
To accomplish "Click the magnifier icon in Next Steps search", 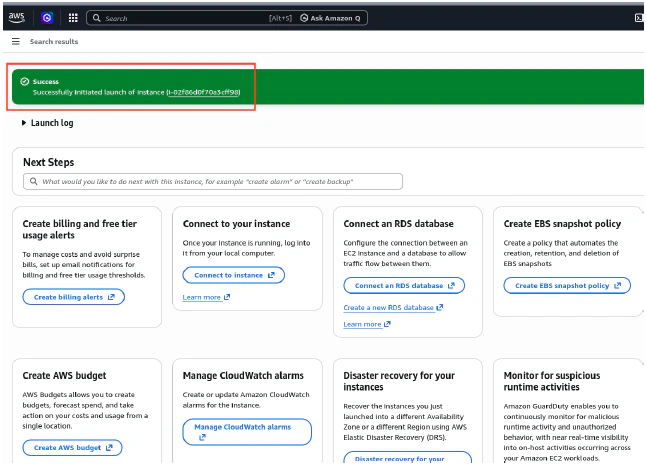I will [x=34, y=181].
